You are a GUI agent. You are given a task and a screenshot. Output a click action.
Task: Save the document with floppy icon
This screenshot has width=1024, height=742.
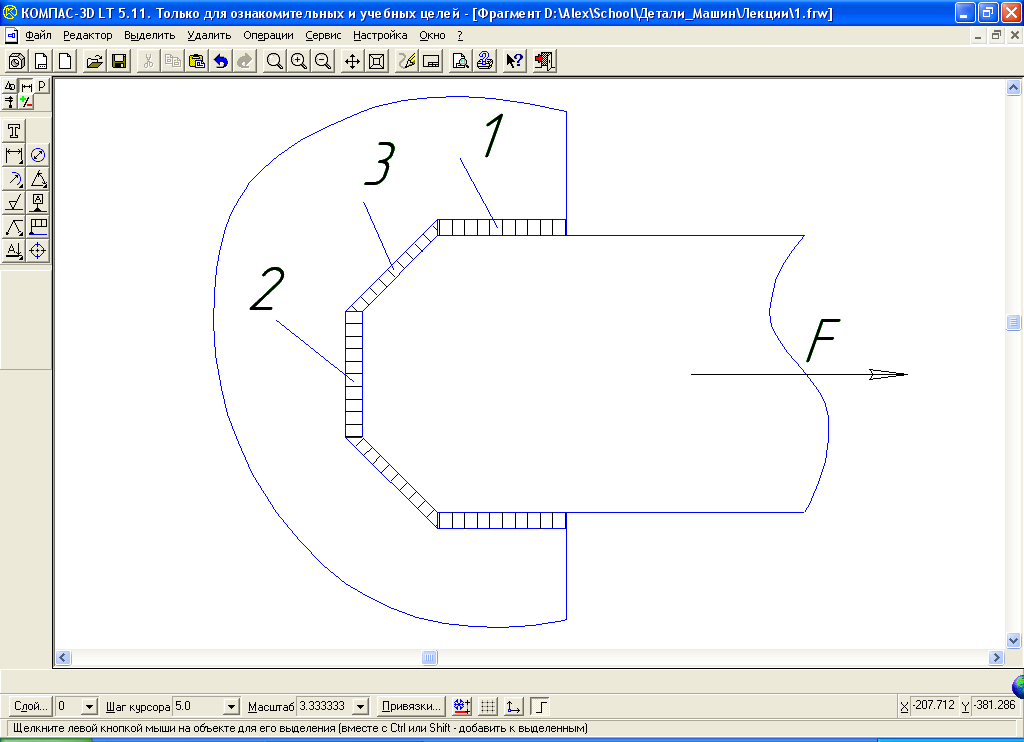pos(119,61)
